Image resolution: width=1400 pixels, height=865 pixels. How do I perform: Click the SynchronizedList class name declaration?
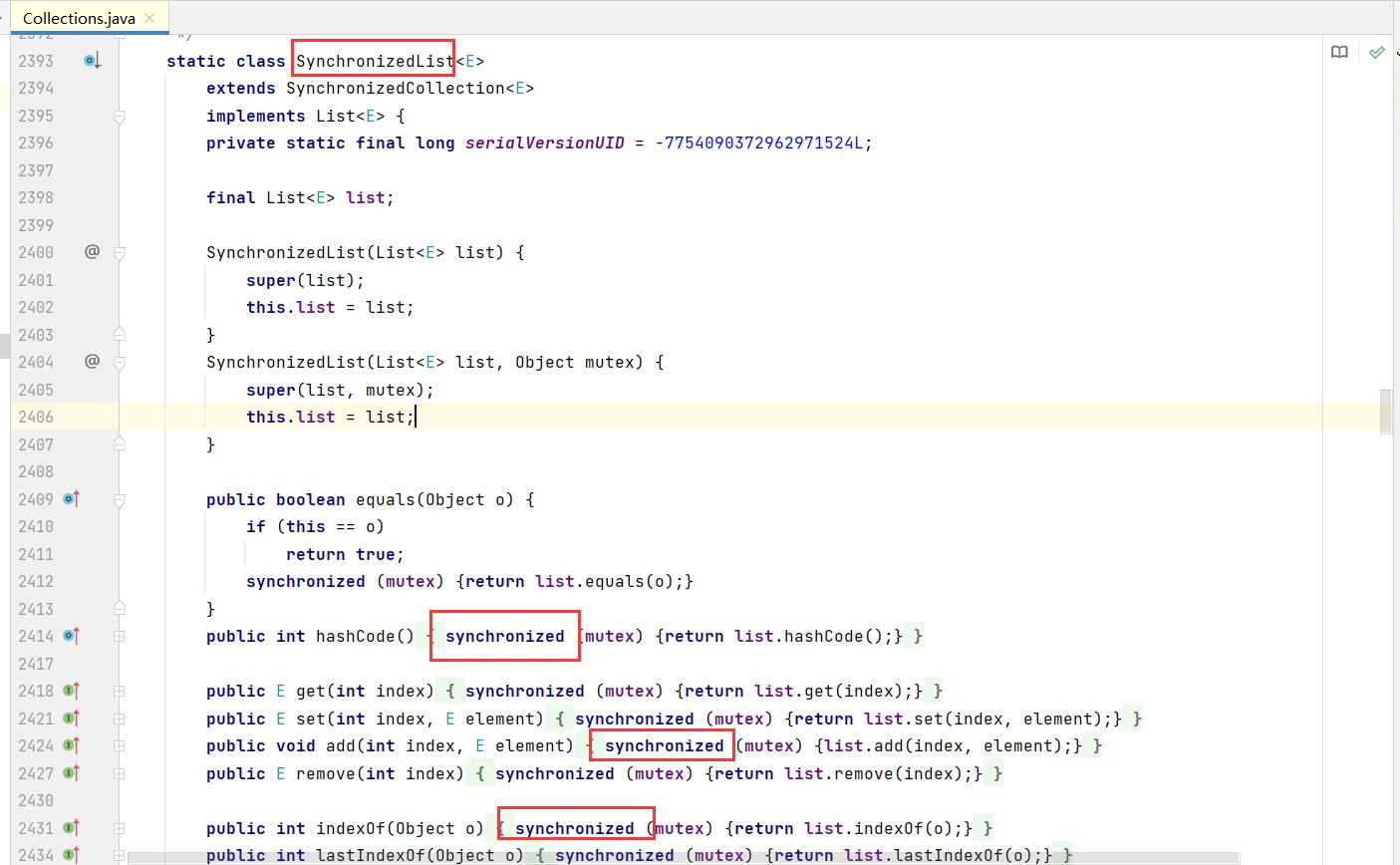click(375, 61)
